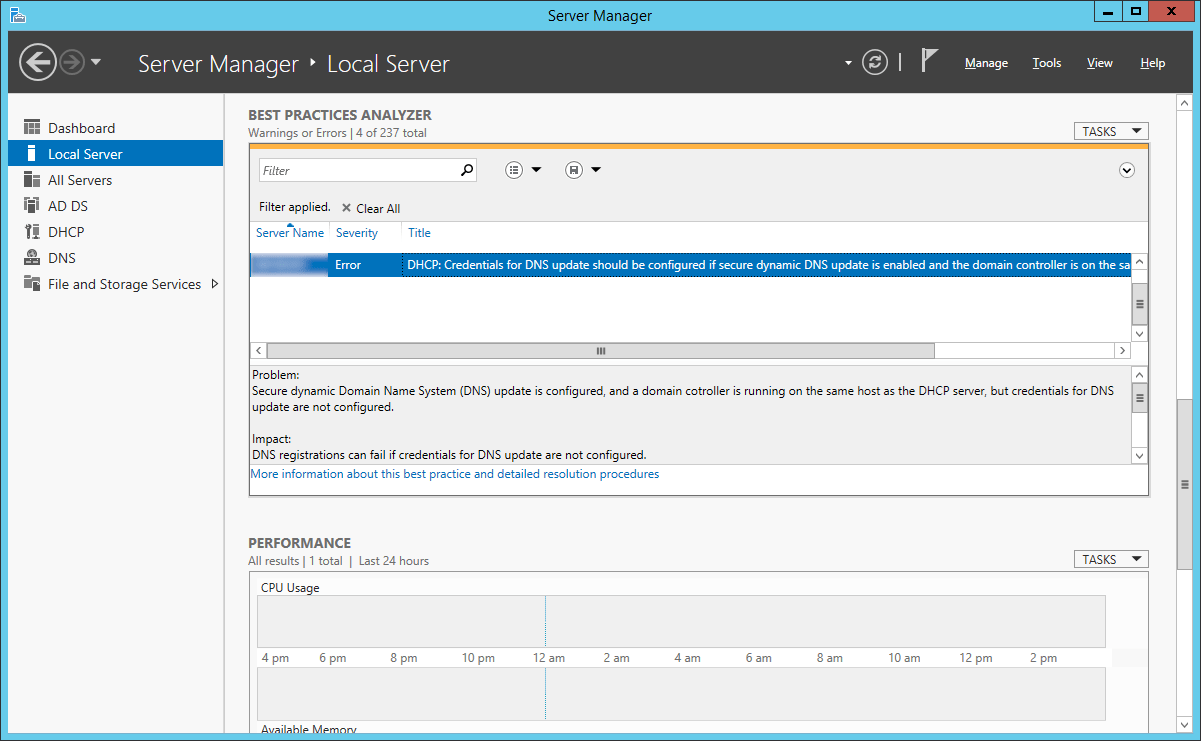The width and height of the screenshot is (1201, 741).
Task: Sort by Title column
Action: [419, 233]
